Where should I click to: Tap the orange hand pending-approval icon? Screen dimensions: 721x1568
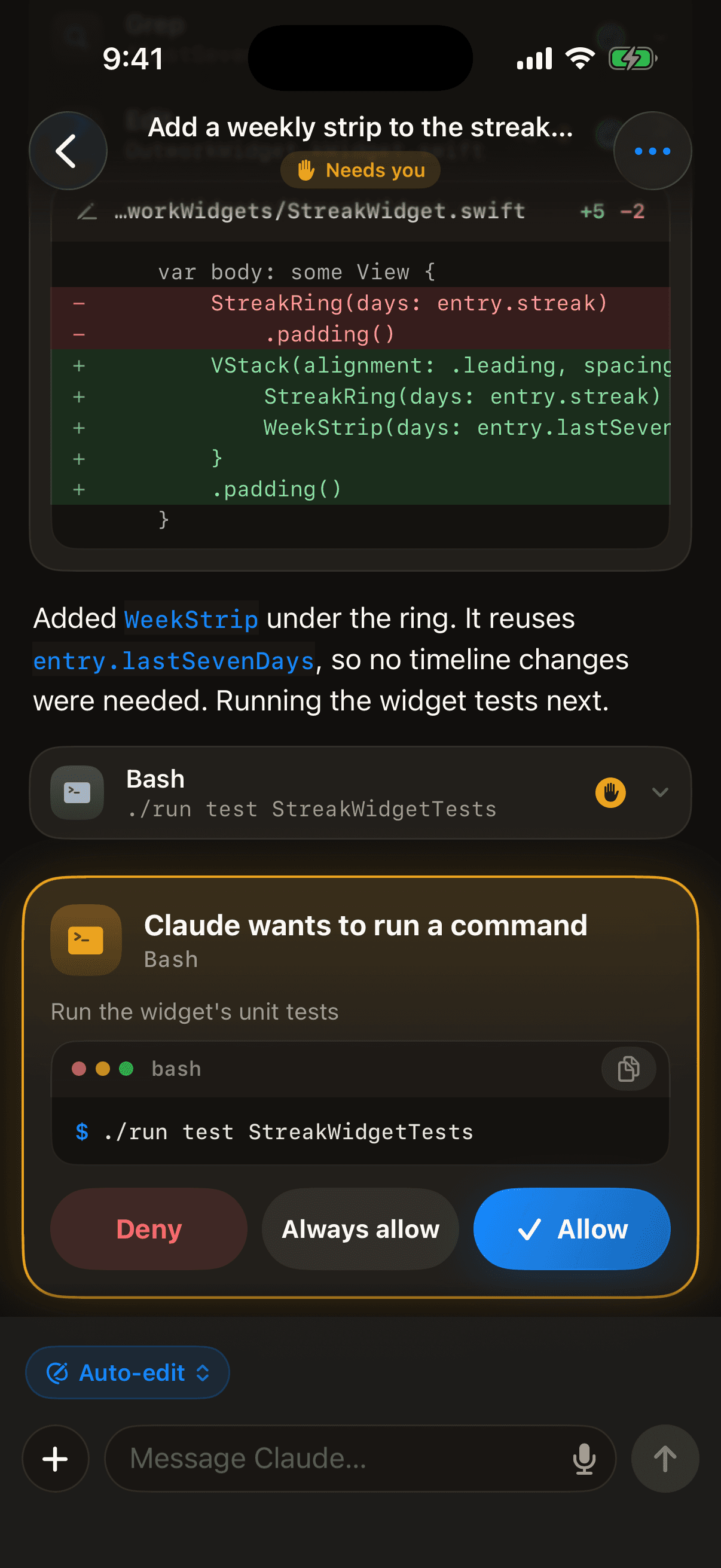coord(610,792)
